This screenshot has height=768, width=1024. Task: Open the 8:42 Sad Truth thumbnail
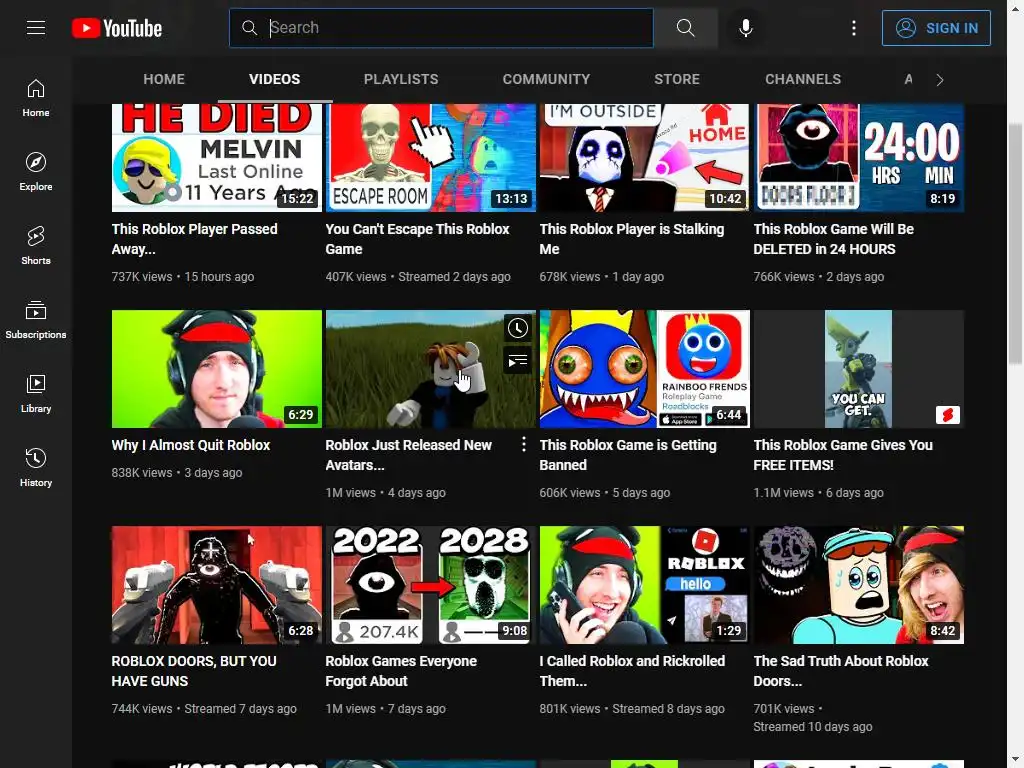click(859, 585)
